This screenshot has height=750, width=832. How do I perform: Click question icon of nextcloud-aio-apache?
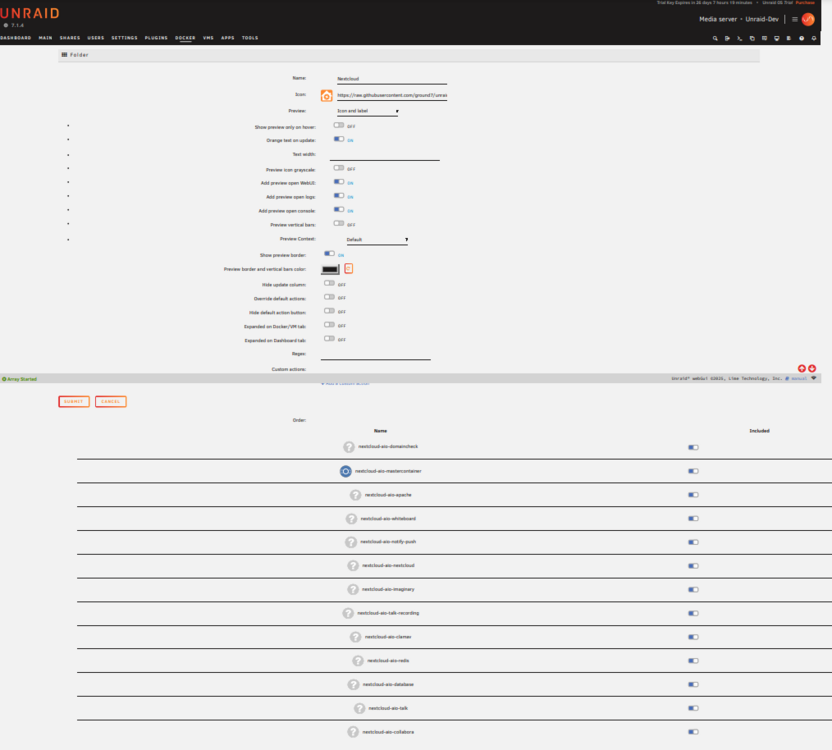point(356,495)
